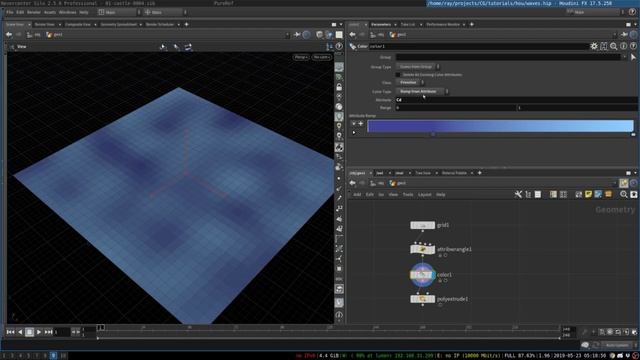Click the parameter pane help icon

point(633,47)
